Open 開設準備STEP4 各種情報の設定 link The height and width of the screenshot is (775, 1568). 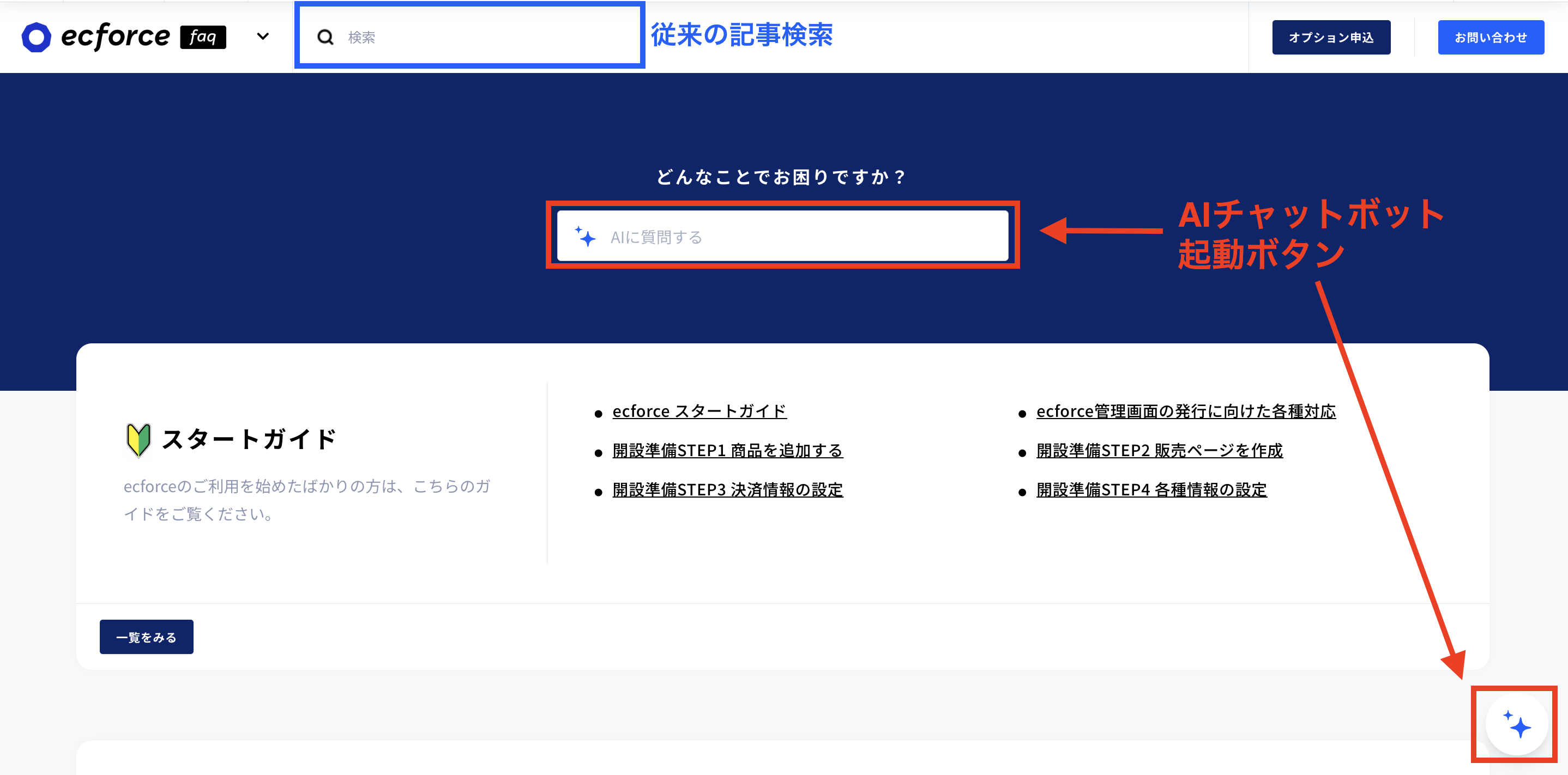tap(1151, 490)
